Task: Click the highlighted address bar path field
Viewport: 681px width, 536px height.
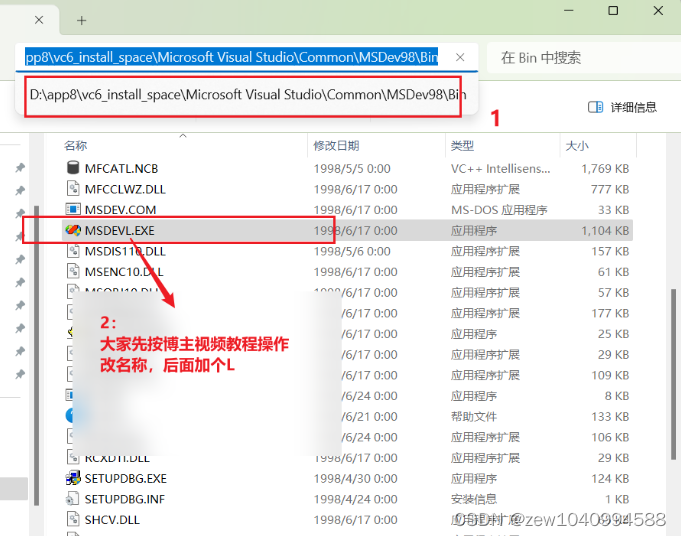Action: click(231, 57)
